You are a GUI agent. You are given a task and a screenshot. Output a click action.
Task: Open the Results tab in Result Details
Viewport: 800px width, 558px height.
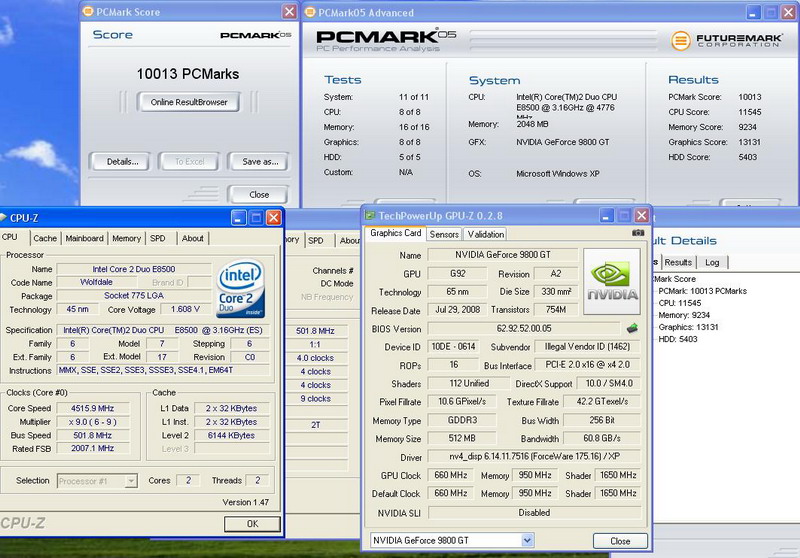[678, 262]
